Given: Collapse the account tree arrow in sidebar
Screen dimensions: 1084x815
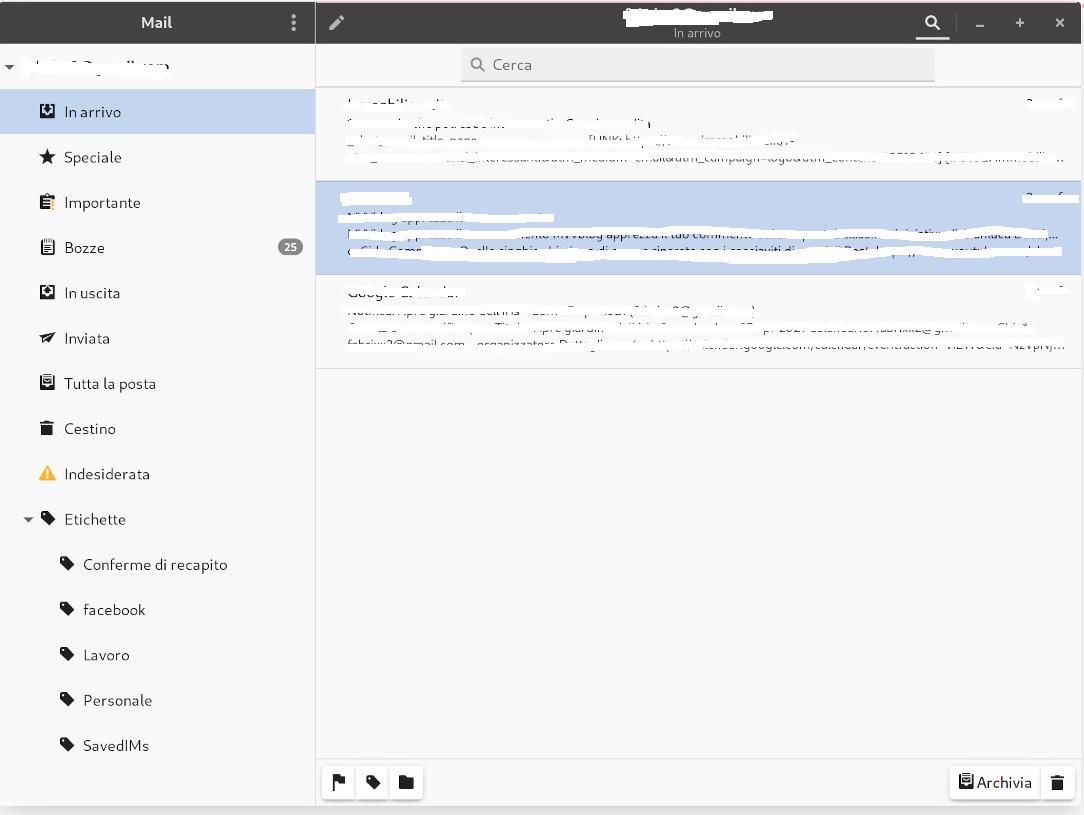Looking at the screenshot, I should 10,67.
